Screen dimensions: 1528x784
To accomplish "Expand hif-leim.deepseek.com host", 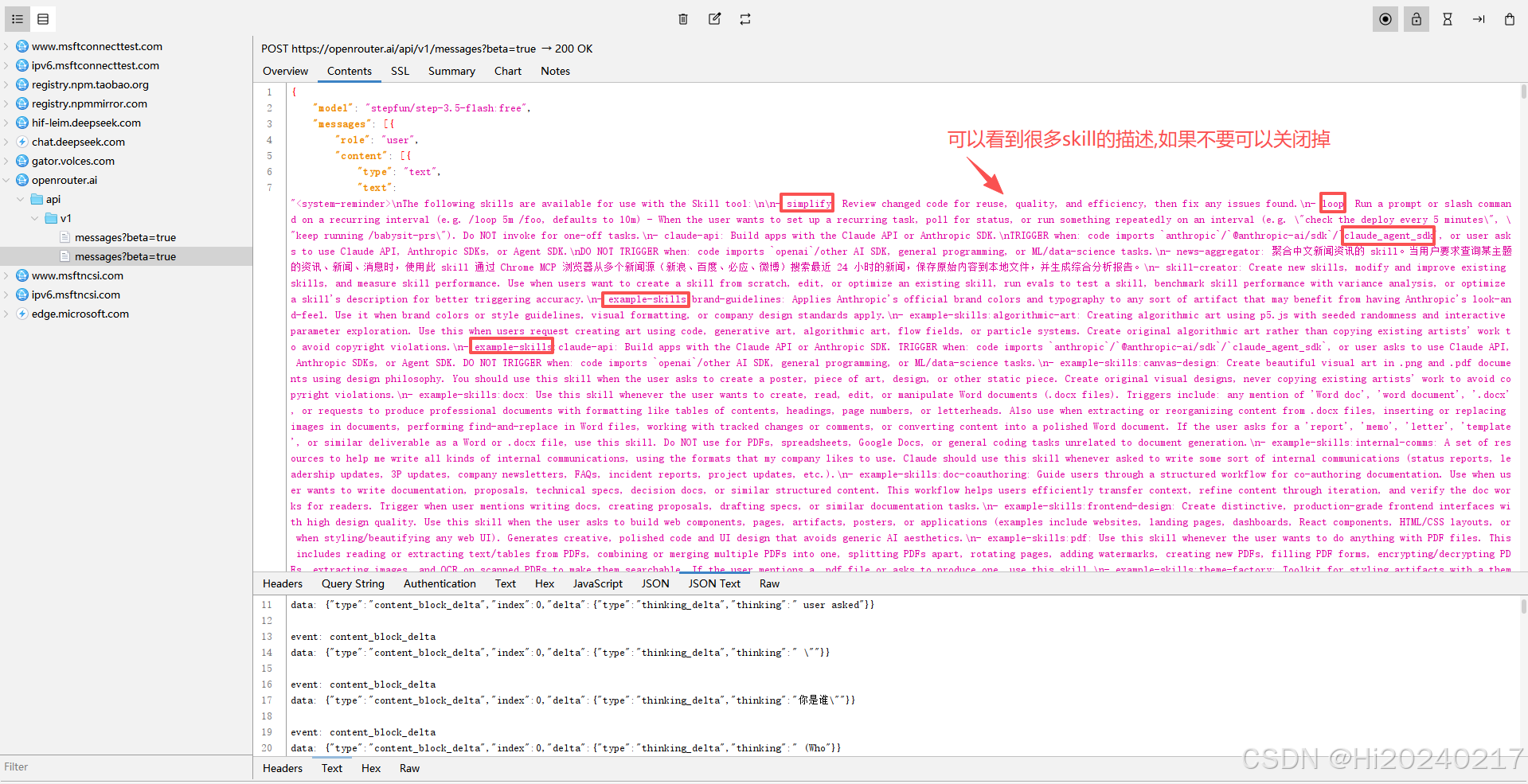I will tap(6, 123).
